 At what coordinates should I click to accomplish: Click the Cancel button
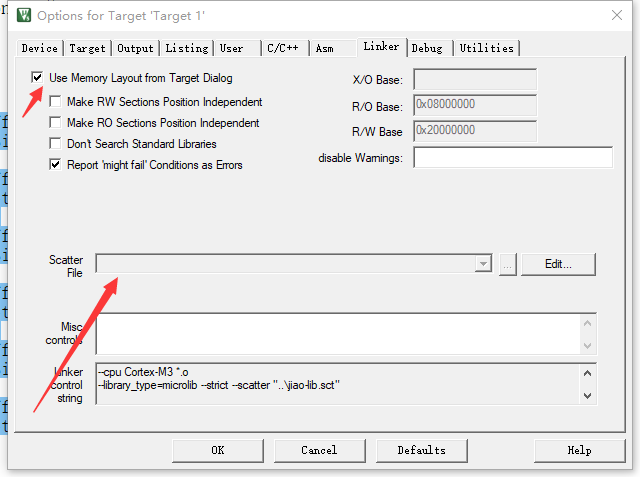point(320,450)
